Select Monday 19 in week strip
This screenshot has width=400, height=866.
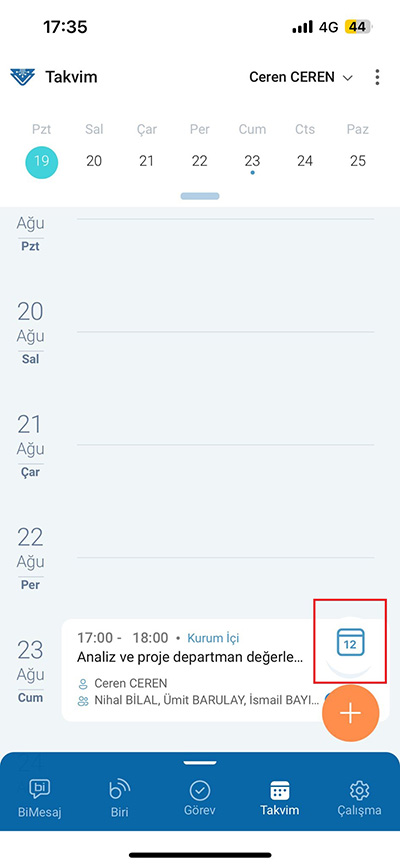(x=41, y=161)
